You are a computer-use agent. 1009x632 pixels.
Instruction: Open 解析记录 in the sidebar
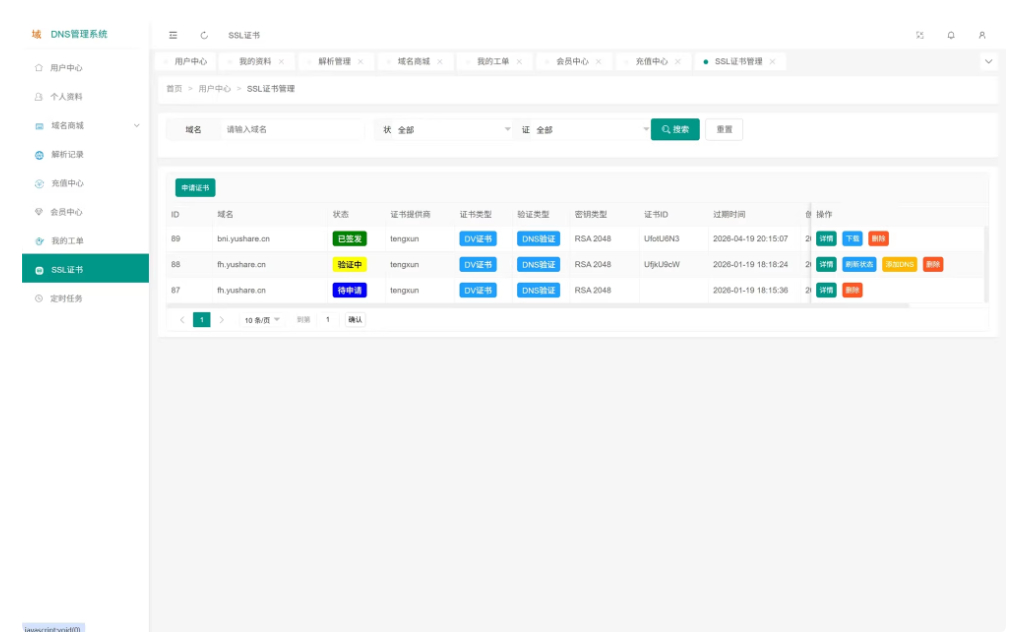pyautogui.click(x=67, y=155)
